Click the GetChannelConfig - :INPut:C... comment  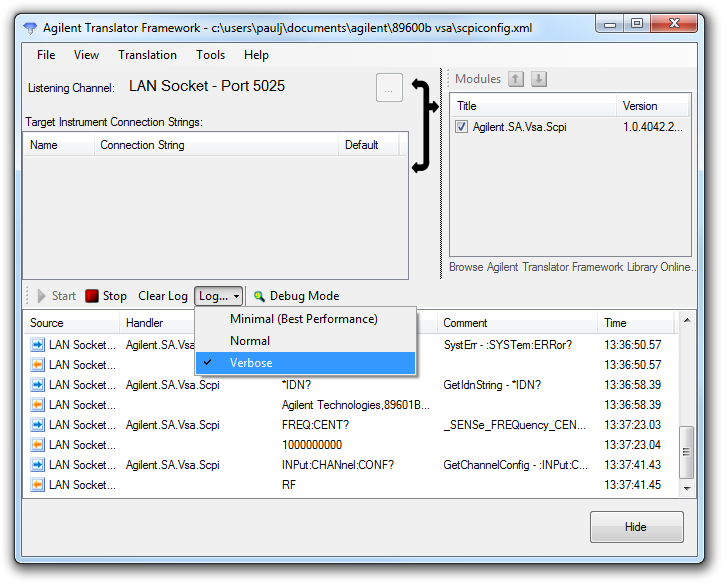coord(516,464)
